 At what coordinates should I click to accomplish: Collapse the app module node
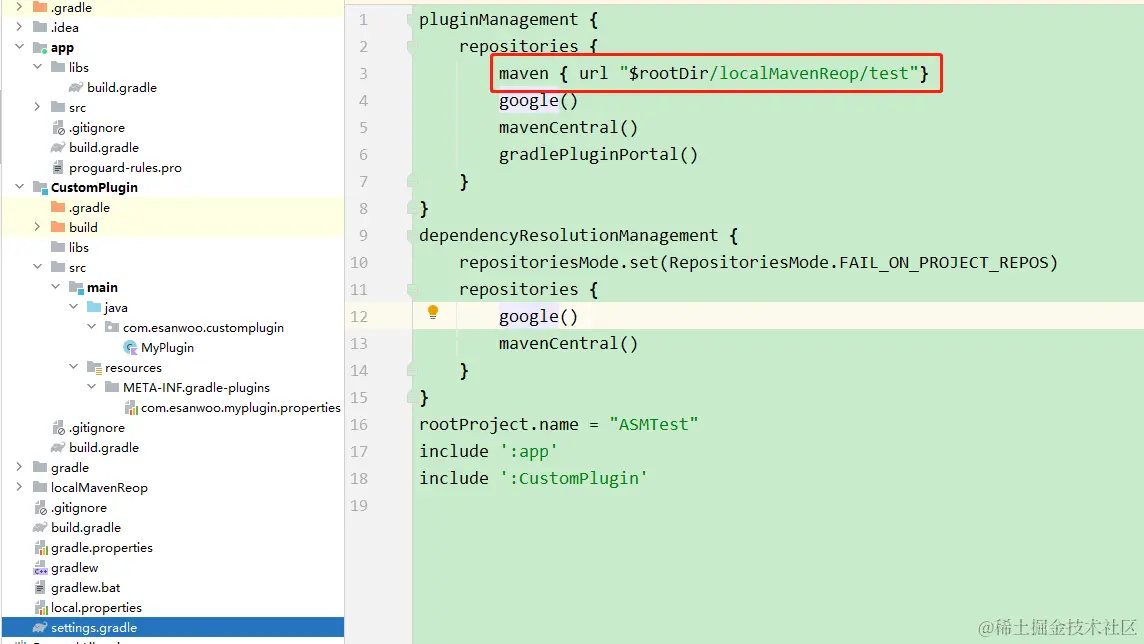pyautogui.click(x=19, y=47)
